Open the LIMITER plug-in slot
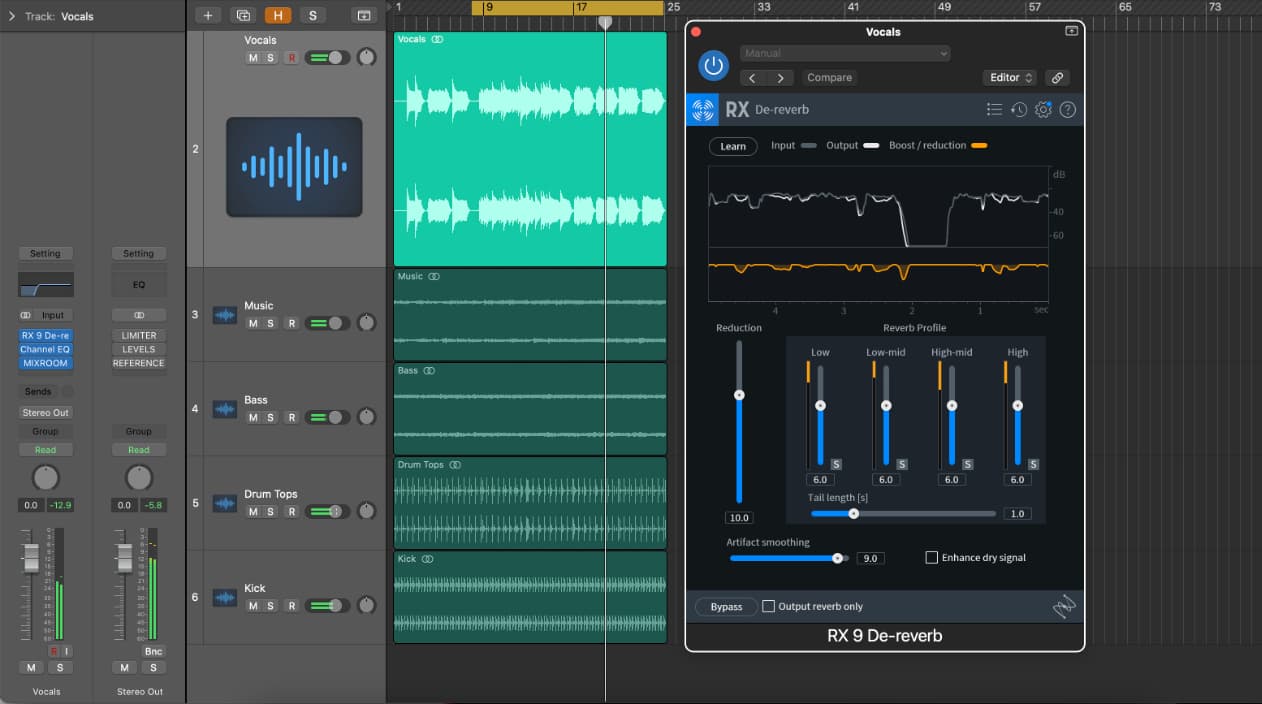Image resolution: width=1262 pixels, height=704 pixels. pyautogui.click(x=139, y=336)
